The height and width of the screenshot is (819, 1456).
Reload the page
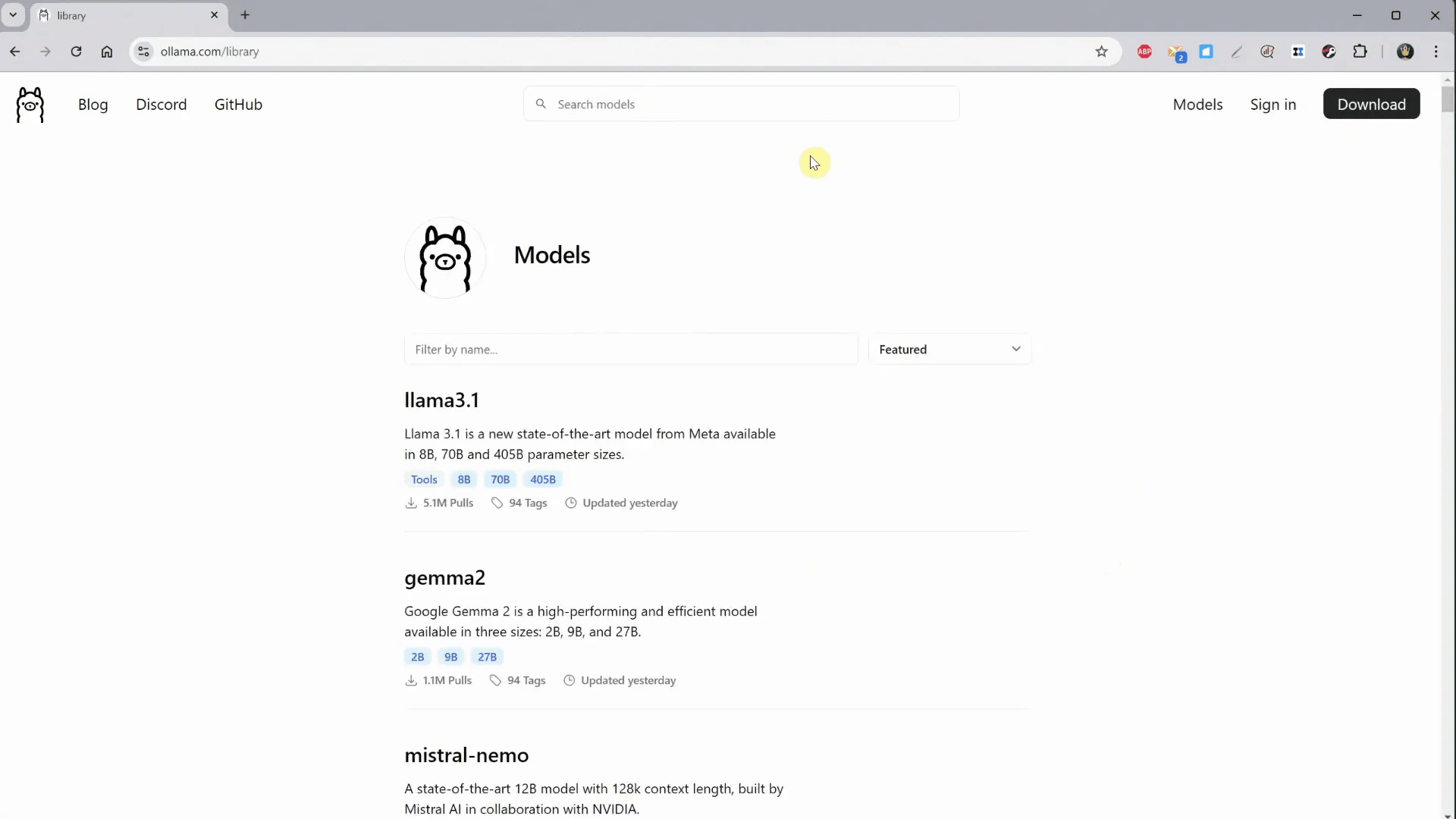coord(76,52)
